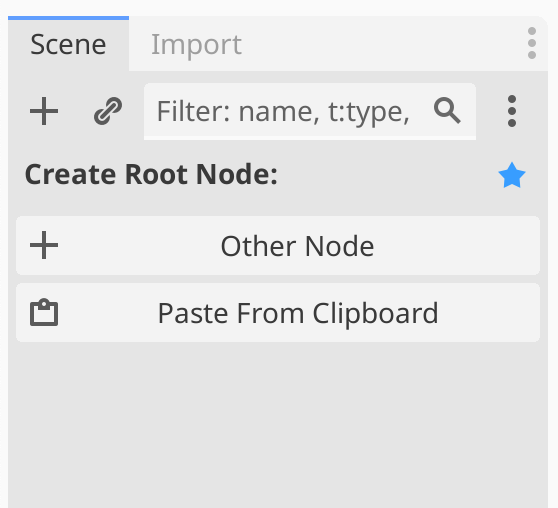Open dock options menu beside Import tab
Screen dimensions: 558x508
532,43
